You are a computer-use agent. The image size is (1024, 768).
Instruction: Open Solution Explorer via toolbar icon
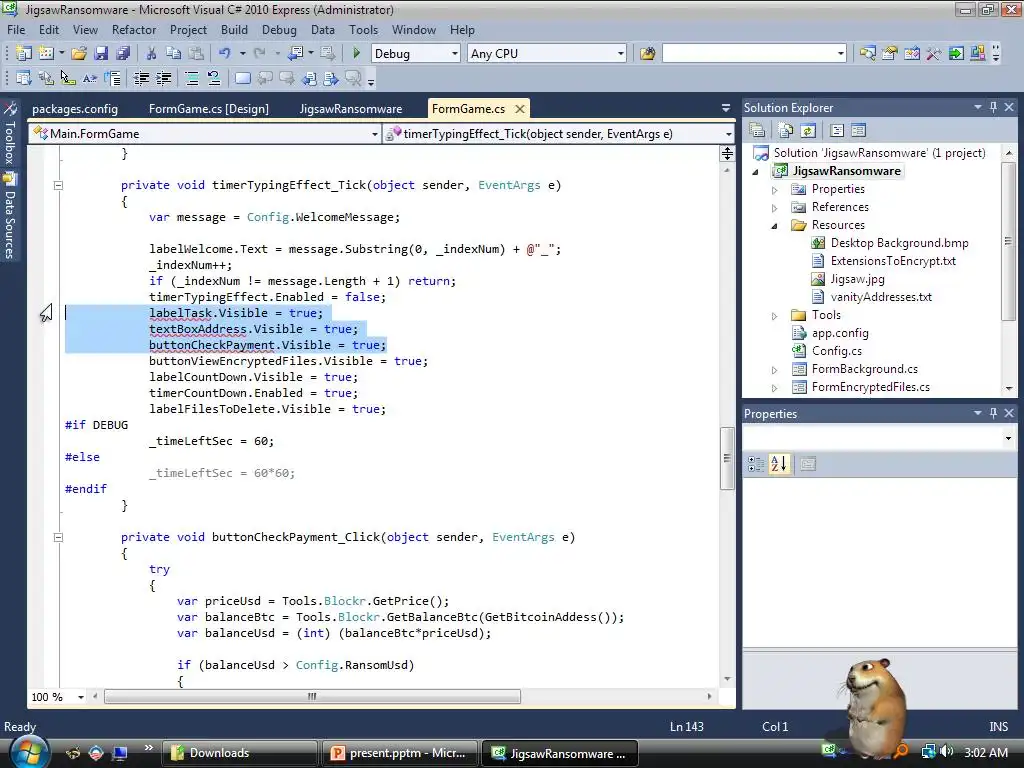tap(867, 54)
